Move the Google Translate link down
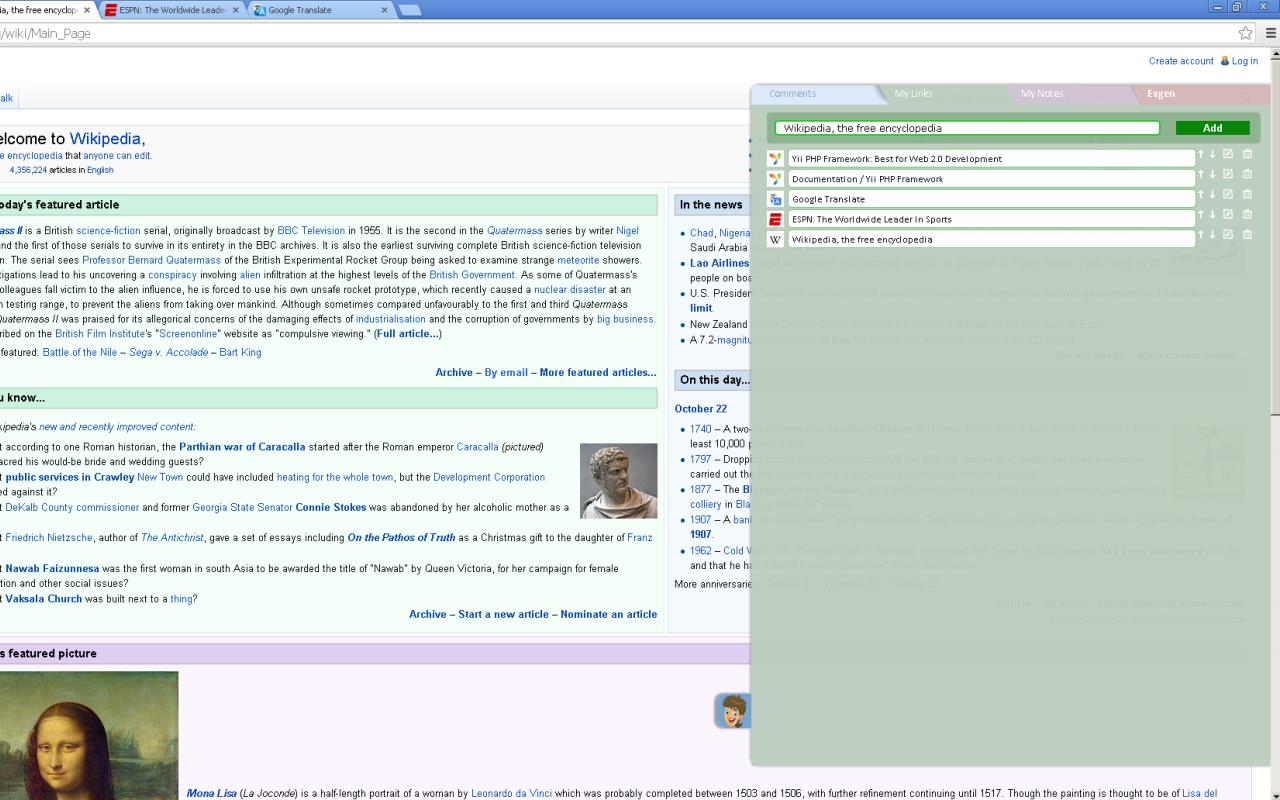The height and width of the screenshot is (800, 1280). coord(1212,194)
